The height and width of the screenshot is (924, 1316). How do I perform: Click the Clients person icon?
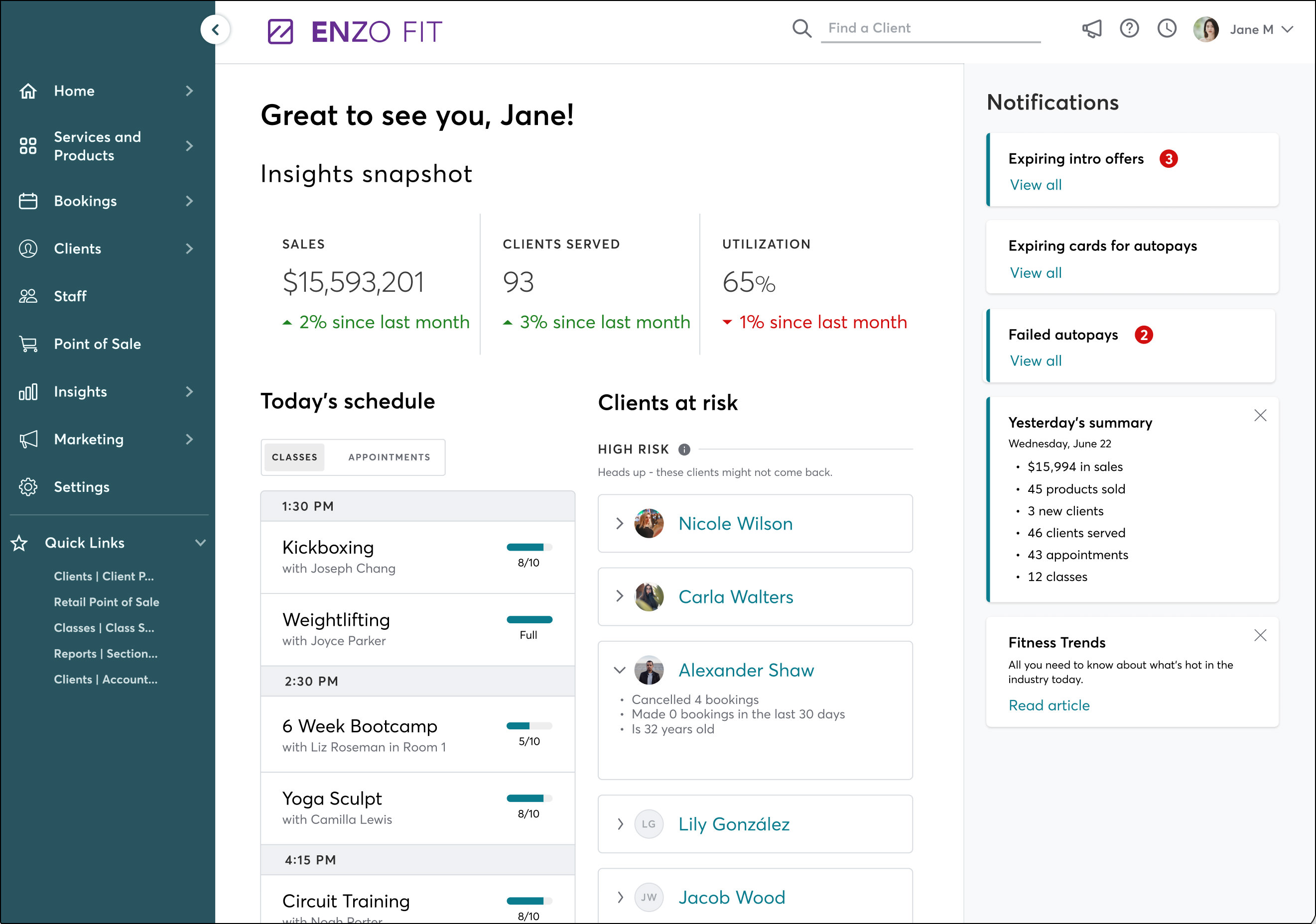pyautogui.click(x=28, y=248)
